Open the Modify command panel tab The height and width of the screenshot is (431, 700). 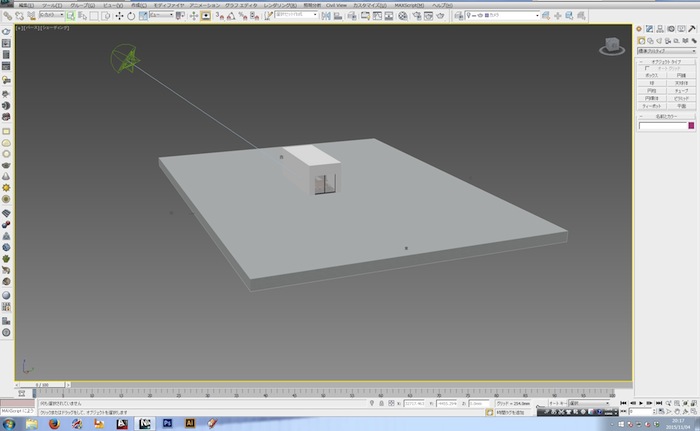coord(648,28)
